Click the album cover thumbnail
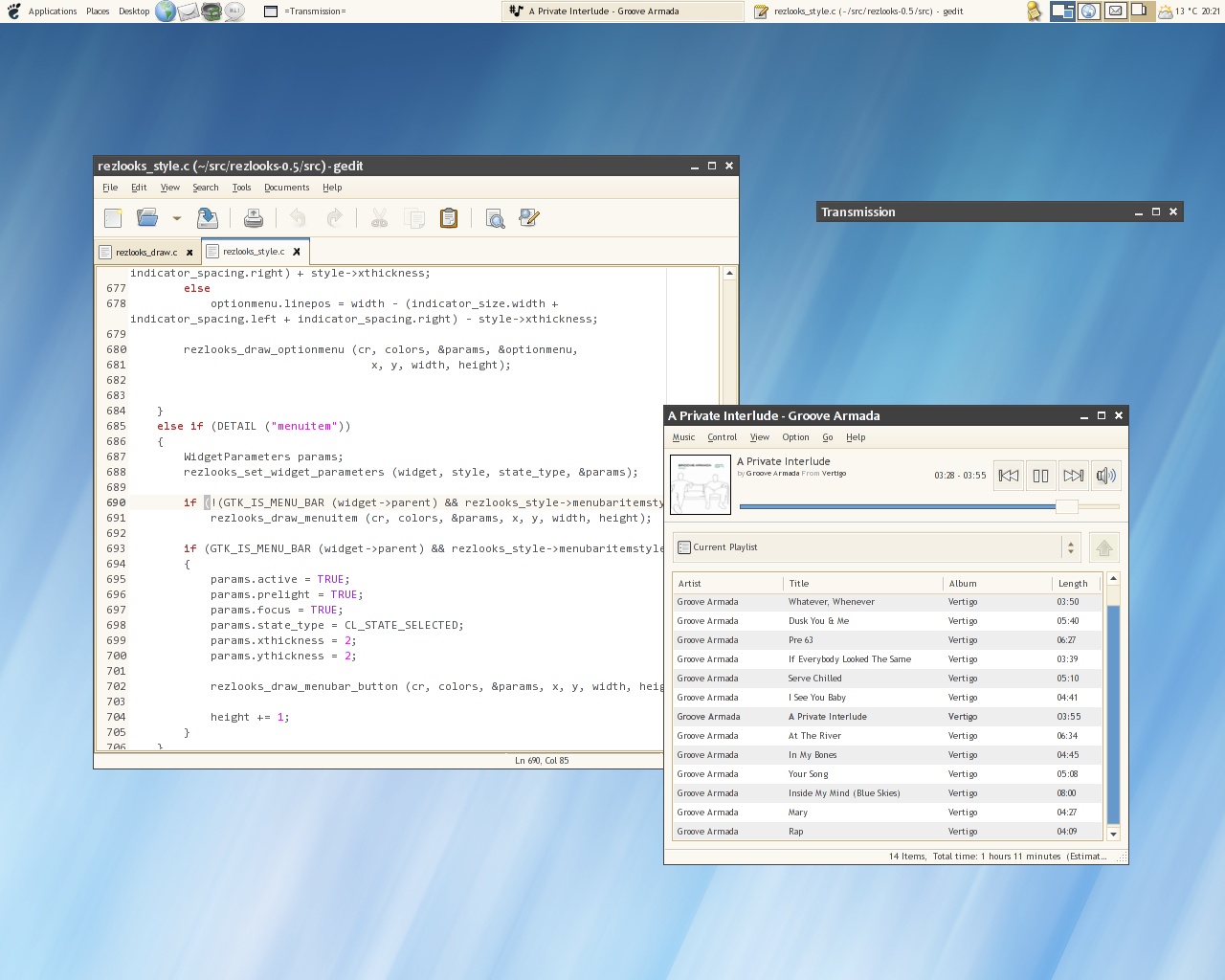 (701, 485)
